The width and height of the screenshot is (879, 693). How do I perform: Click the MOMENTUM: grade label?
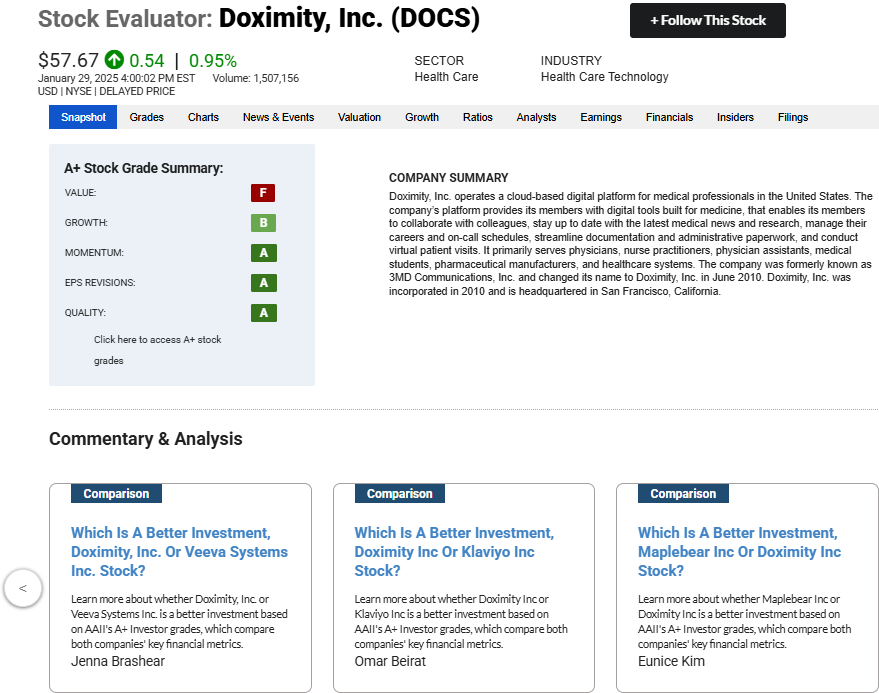pyautogui.click(x=94, y=253)
